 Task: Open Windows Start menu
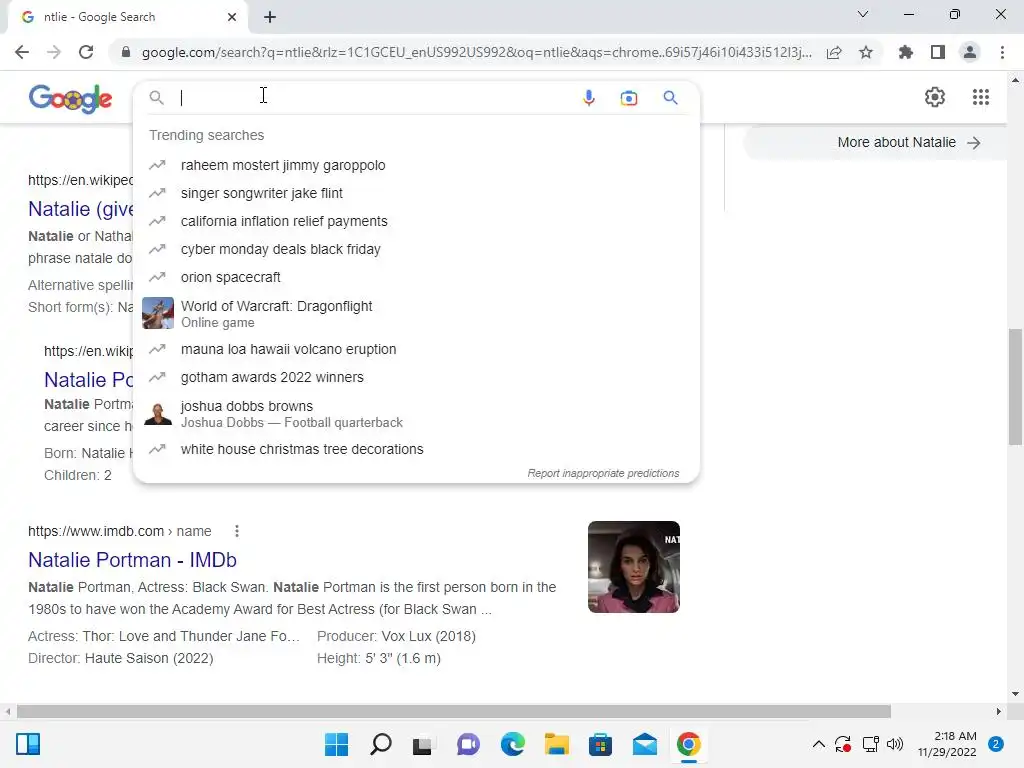(336, 744)
